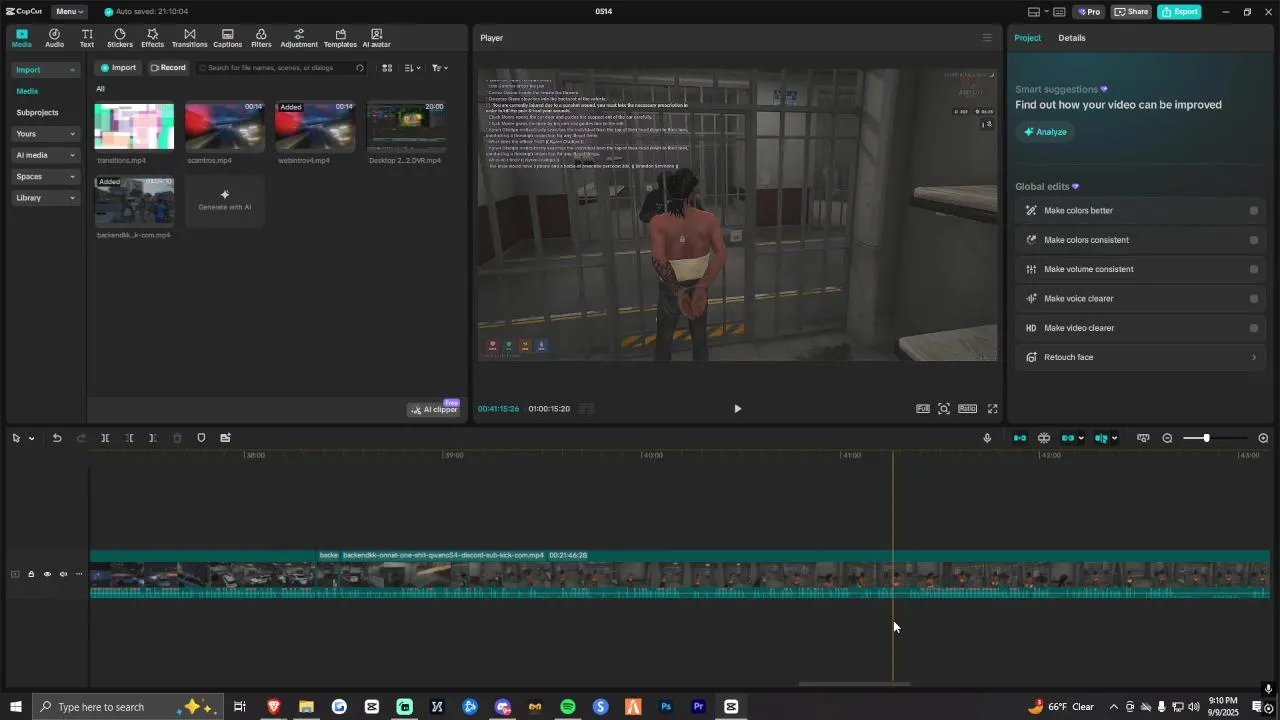Click the Record button
The width and height of the screenshot is (1280, 720).
pyautogui.click(x=168, y=68)
